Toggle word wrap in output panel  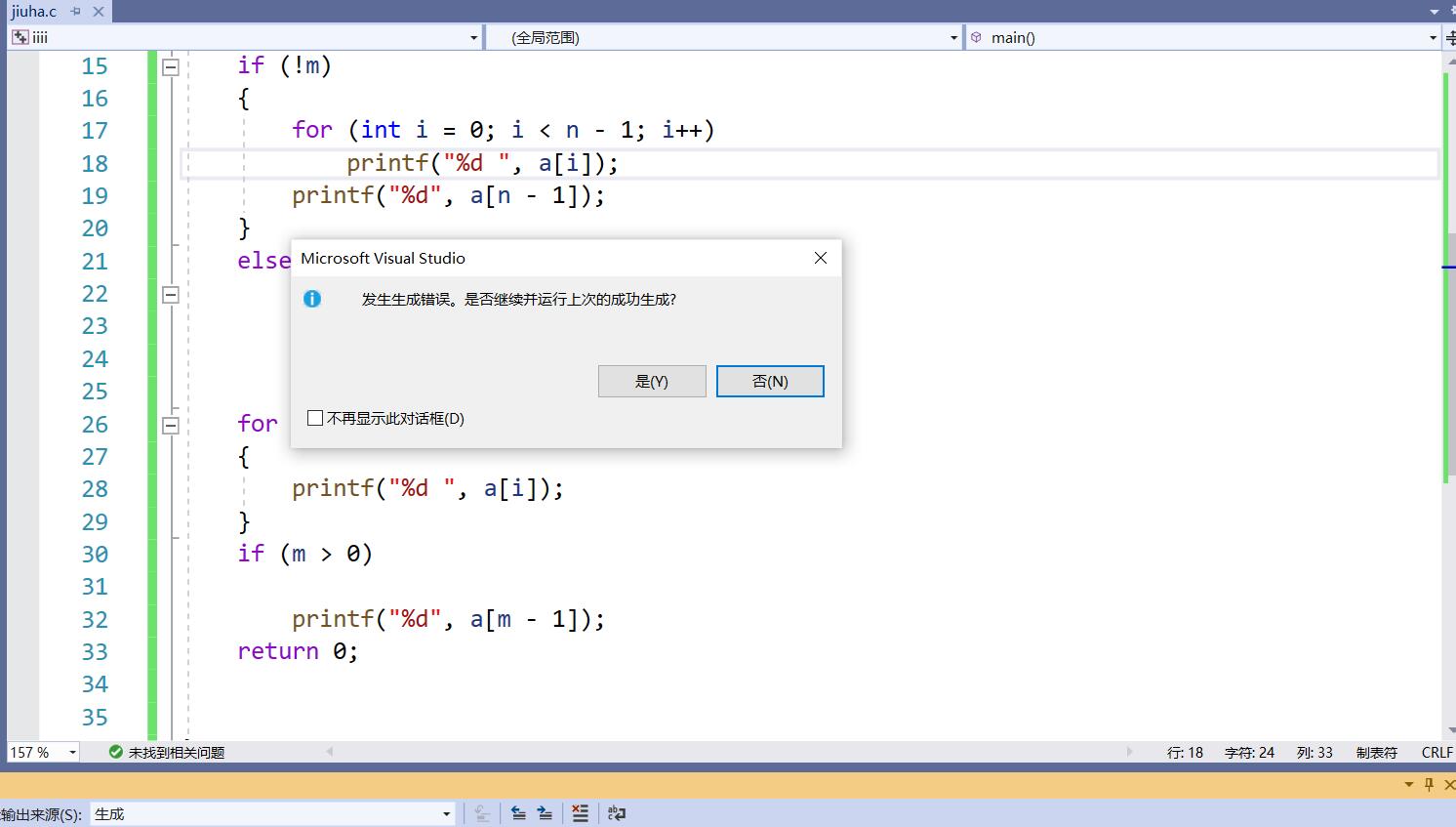tap(617, 812)
